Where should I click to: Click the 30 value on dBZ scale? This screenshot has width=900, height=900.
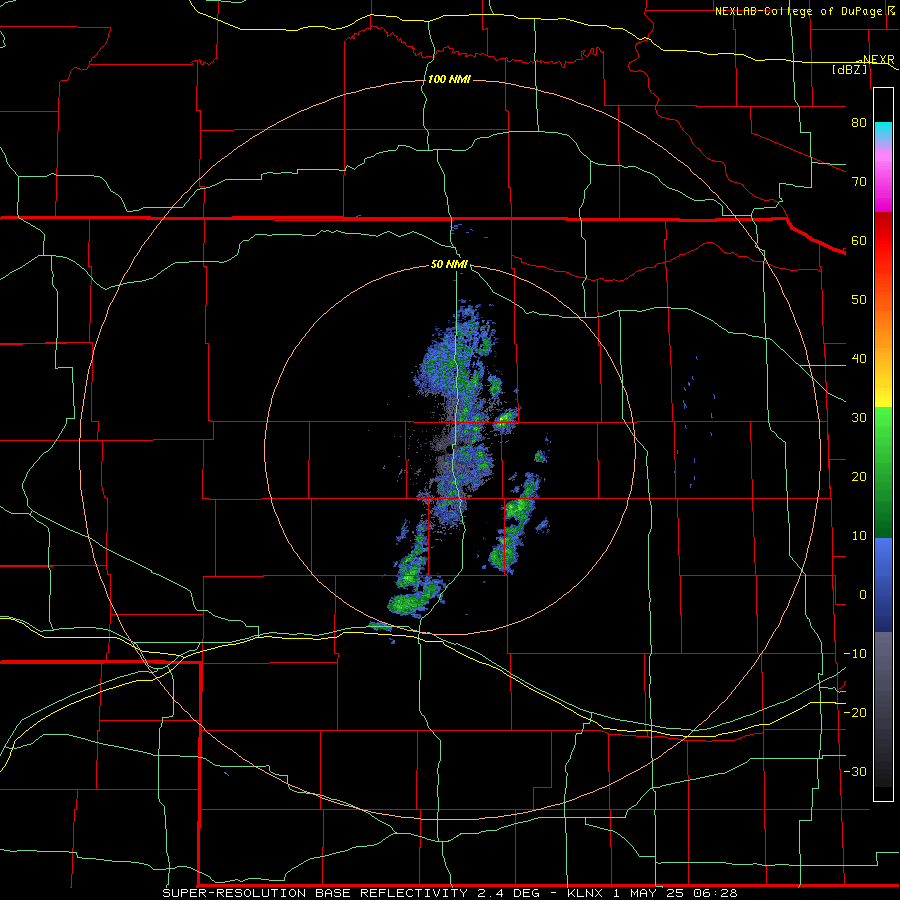pos(859,418)
